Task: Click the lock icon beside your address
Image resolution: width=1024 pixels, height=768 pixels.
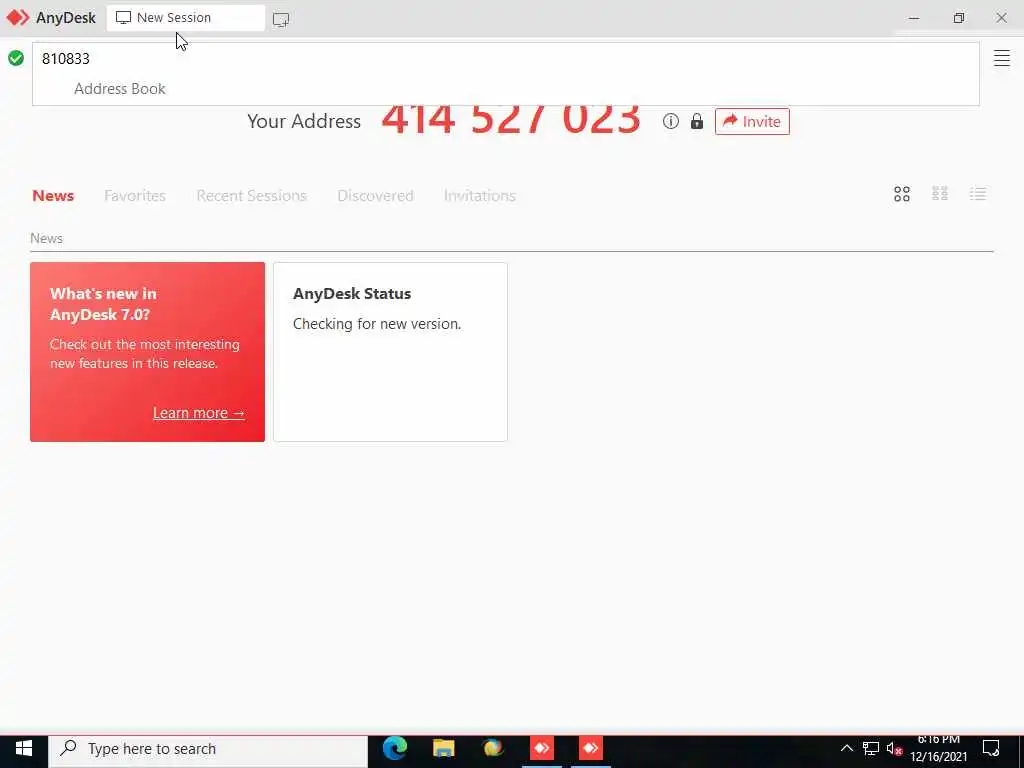Action: click(697, 121)
